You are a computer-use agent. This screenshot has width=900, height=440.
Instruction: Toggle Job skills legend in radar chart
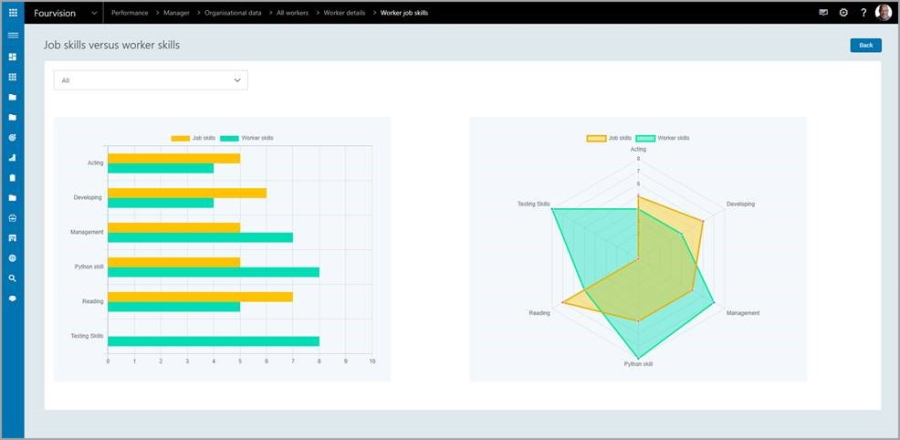click(609, 138)
